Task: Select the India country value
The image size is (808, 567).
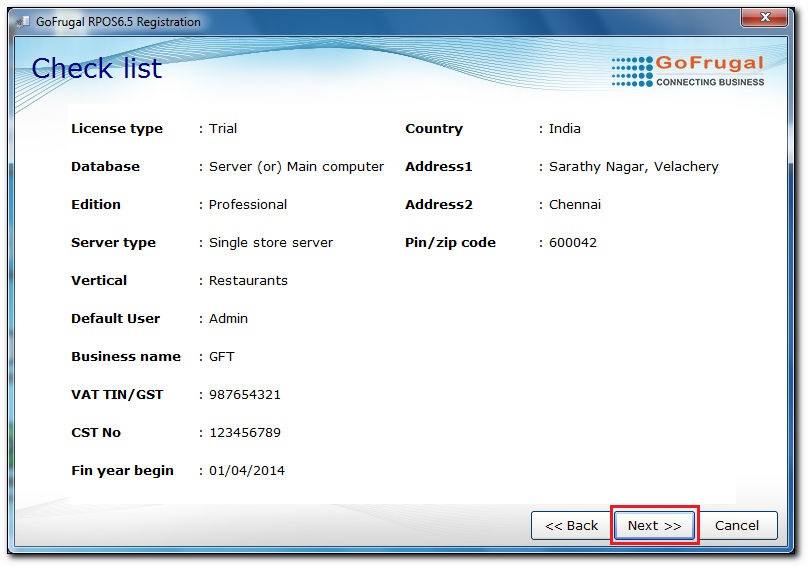Action: 565,128
